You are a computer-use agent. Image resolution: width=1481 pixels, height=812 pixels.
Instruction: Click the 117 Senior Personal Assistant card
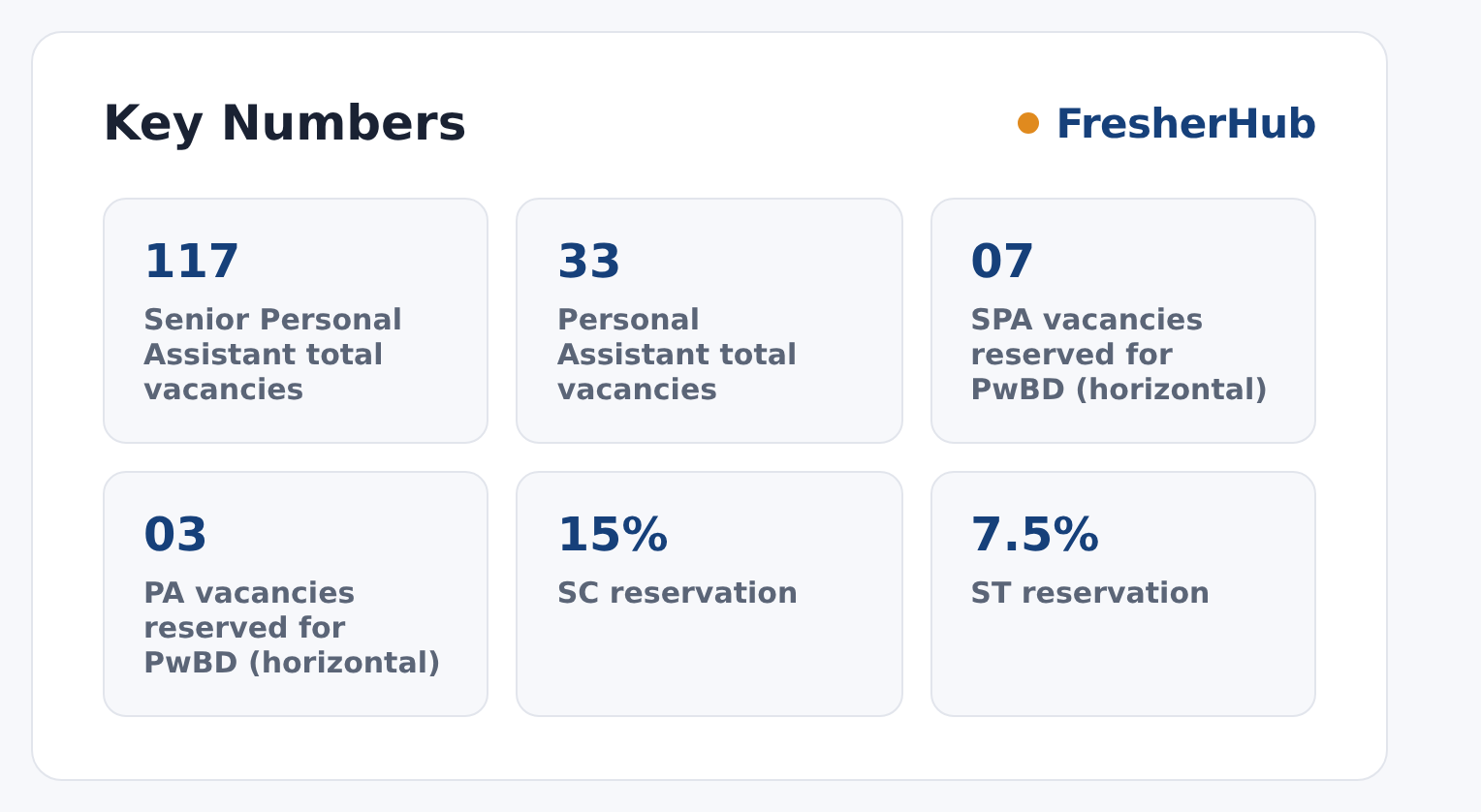point(296,321)
